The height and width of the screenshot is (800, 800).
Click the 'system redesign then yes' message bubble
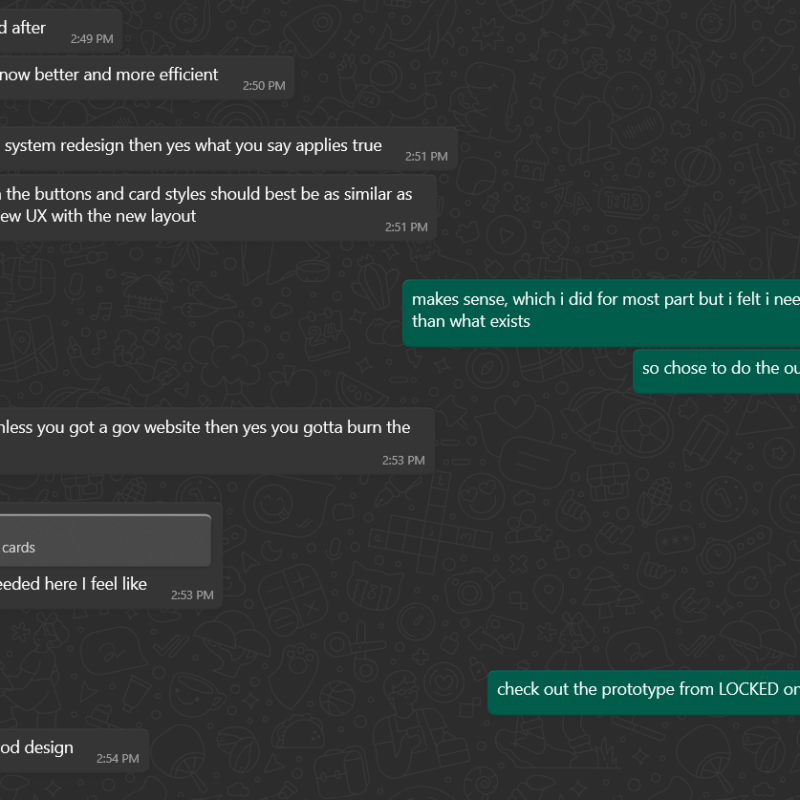pos(228,148)
